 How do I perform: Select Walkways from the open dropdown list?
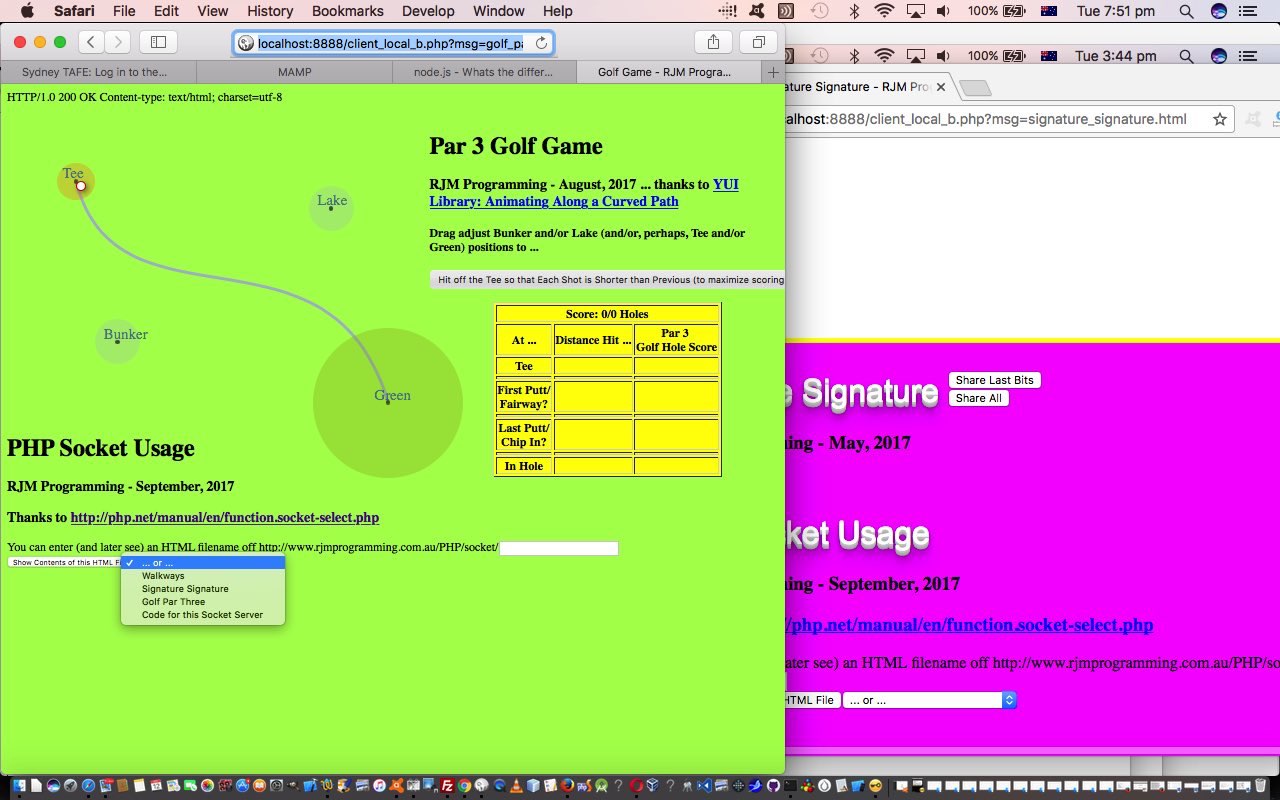[163, 575]
